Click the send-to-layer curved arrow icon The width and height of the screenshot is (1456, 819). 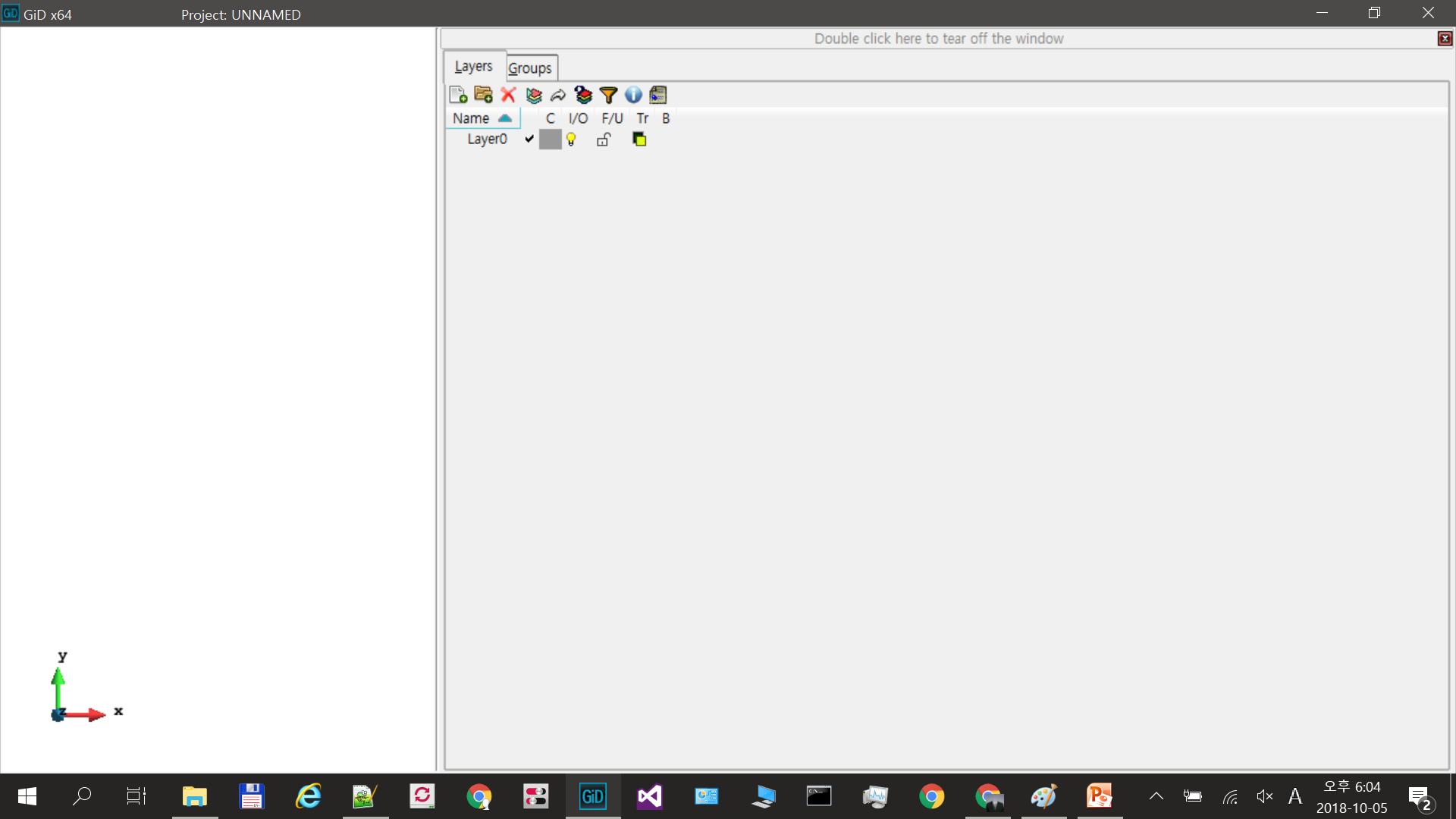558,95
